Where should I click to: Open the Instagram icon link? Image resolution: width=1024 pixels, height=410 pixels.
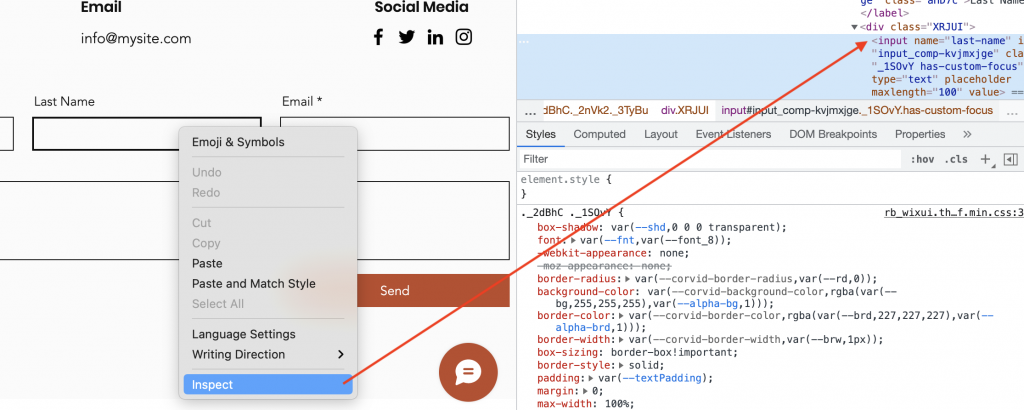(x=464, y=38)
